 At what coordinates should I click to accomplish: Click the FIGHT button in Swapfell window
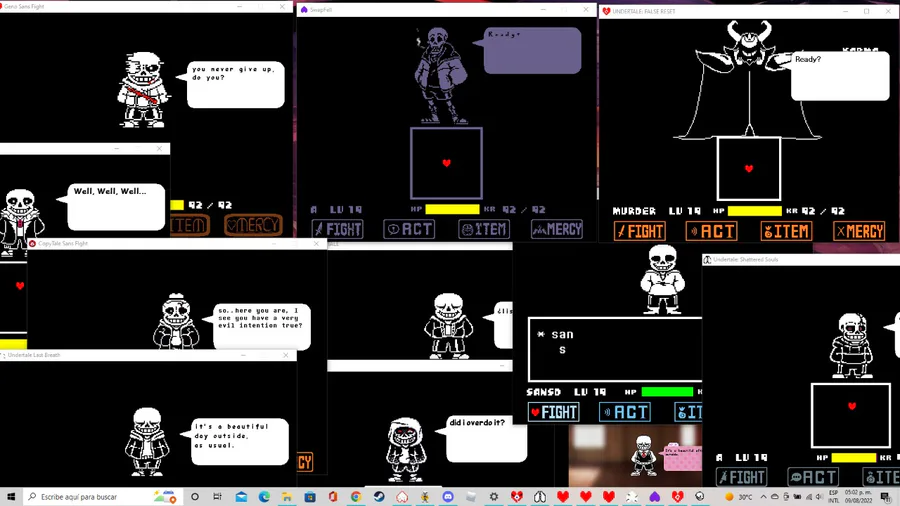(x=338, y=229)
